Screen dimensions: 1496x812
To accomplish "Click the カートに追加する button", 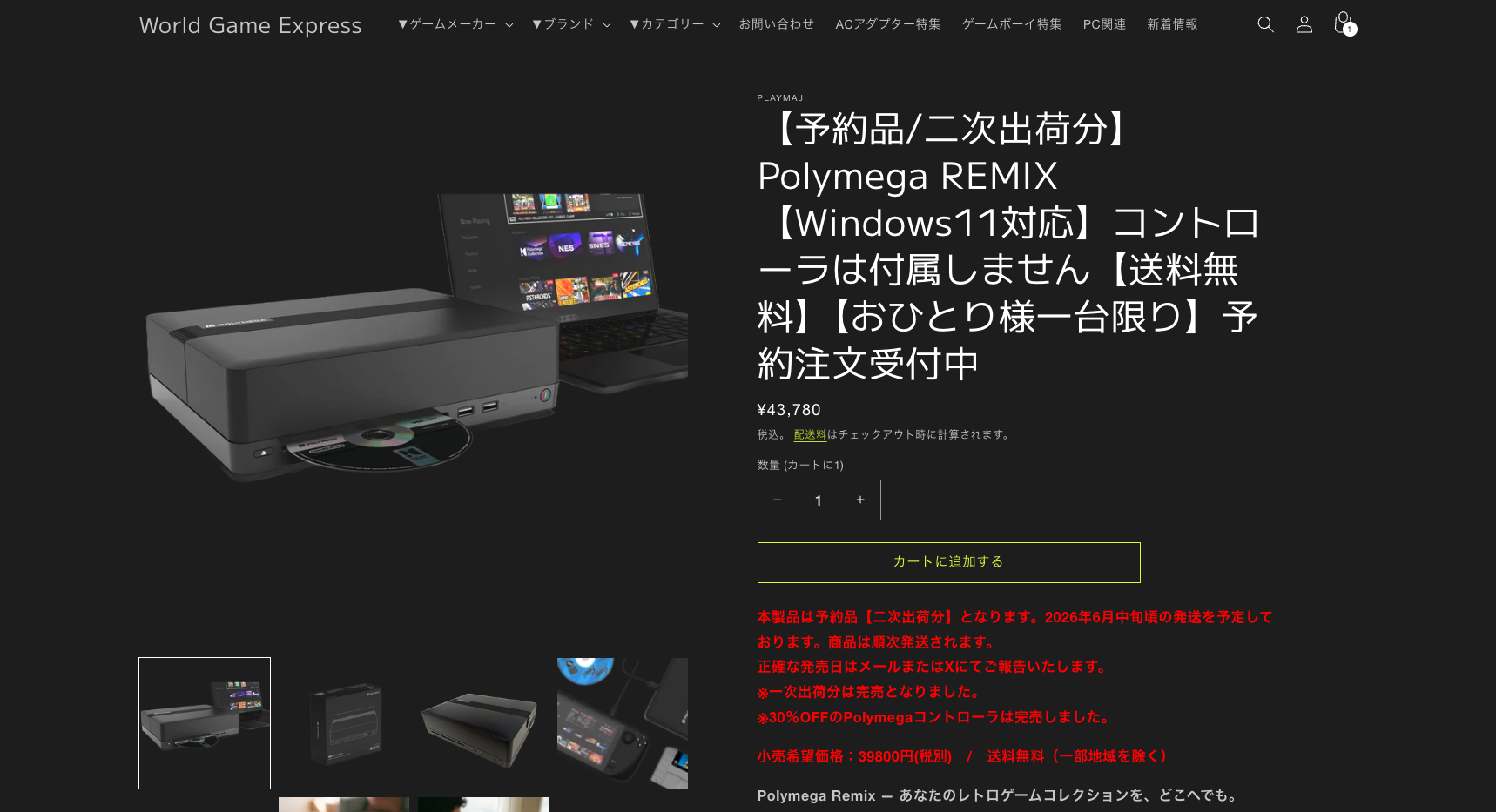I will pyautogui.click(x=948, y=562).
